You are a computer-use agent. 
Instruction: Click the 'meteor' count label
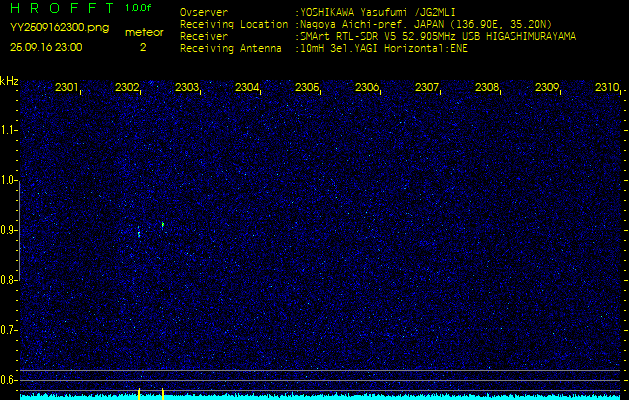pos(144,33)
